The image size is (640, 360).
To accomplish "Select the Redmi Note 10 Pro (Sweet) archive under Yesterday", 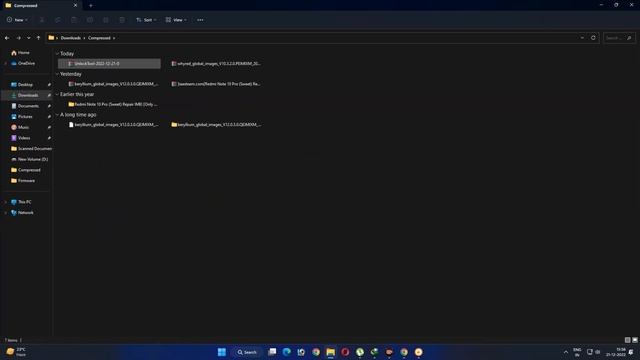I will (x=216, y=84).
